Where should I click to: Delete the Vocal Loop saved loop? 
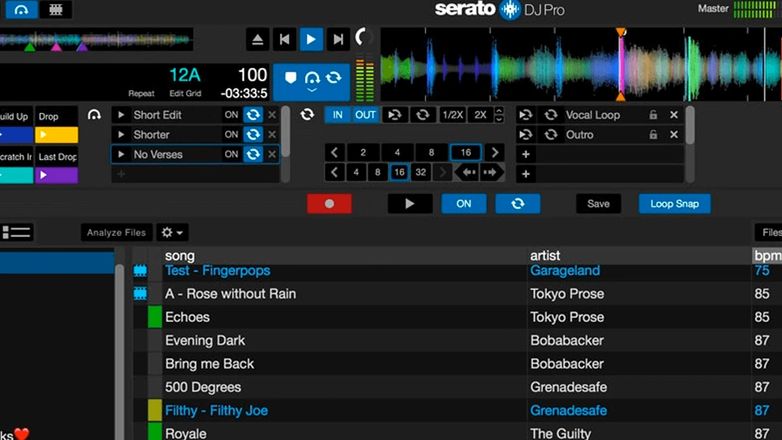pos(673,115)
